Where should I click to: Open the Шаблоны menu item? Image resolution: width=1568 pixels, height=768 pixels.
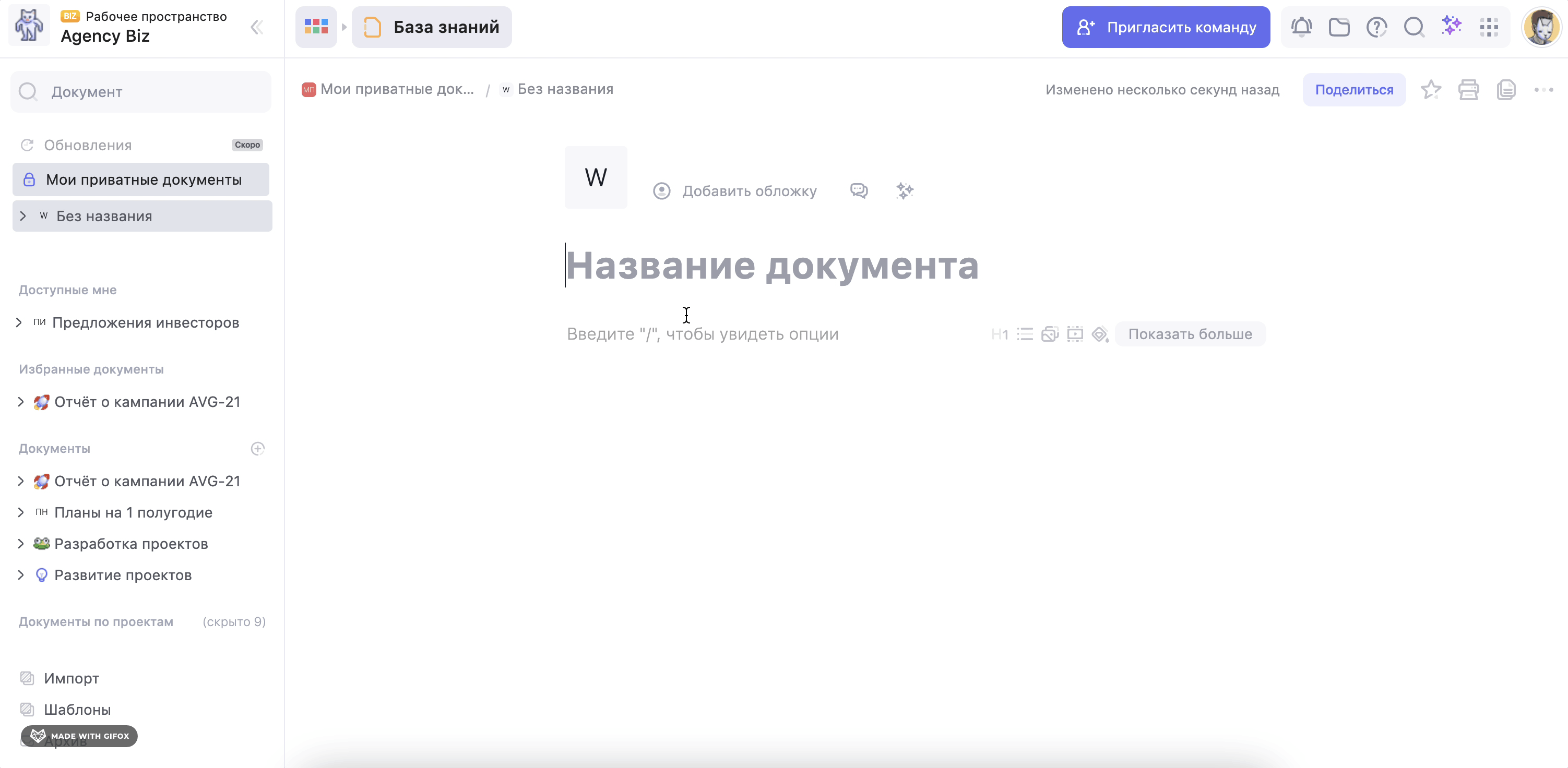click(77, 710)
